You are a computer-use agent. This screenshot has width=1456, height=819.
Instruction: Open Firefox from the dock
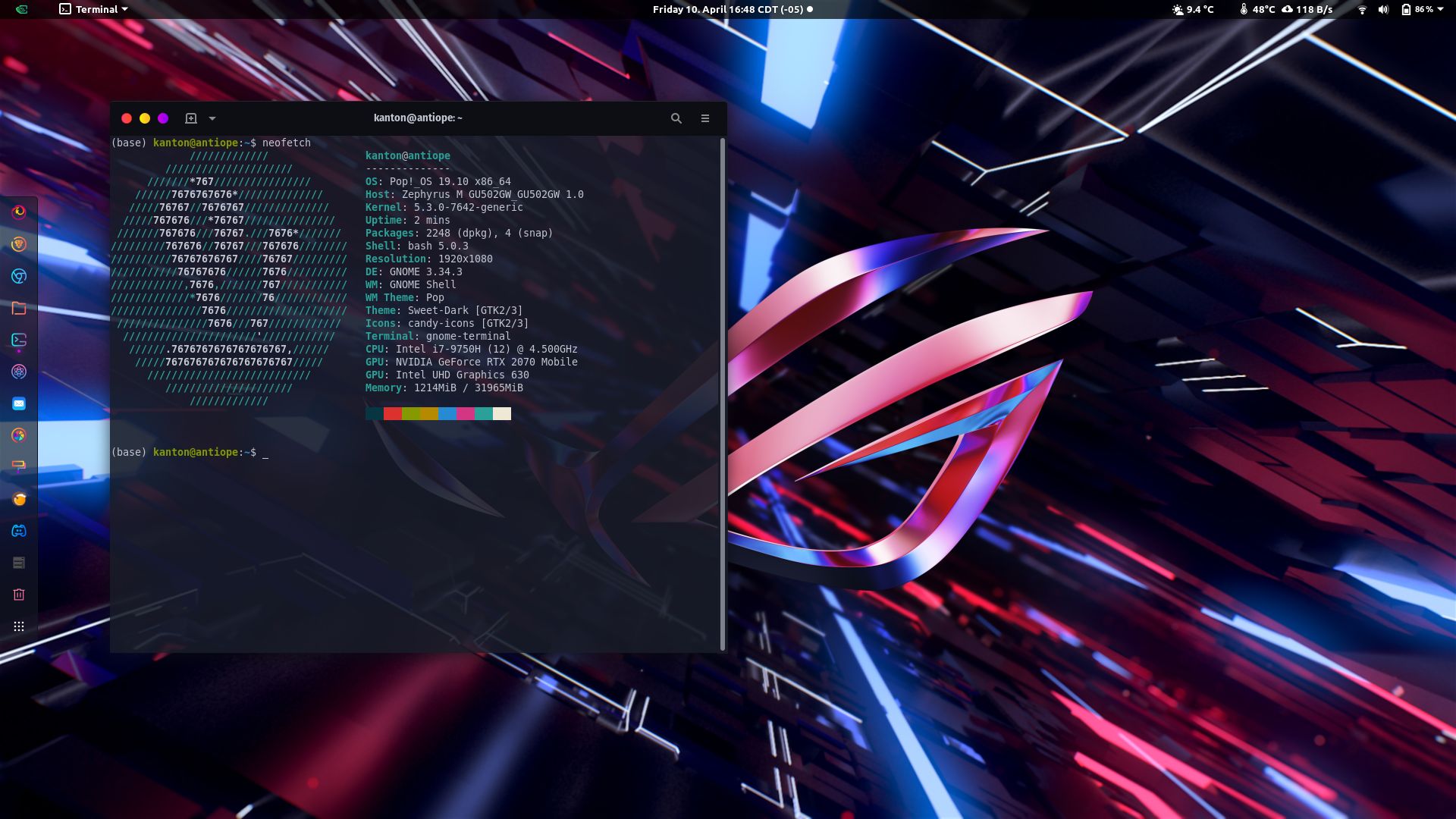(x=18, y=212)
